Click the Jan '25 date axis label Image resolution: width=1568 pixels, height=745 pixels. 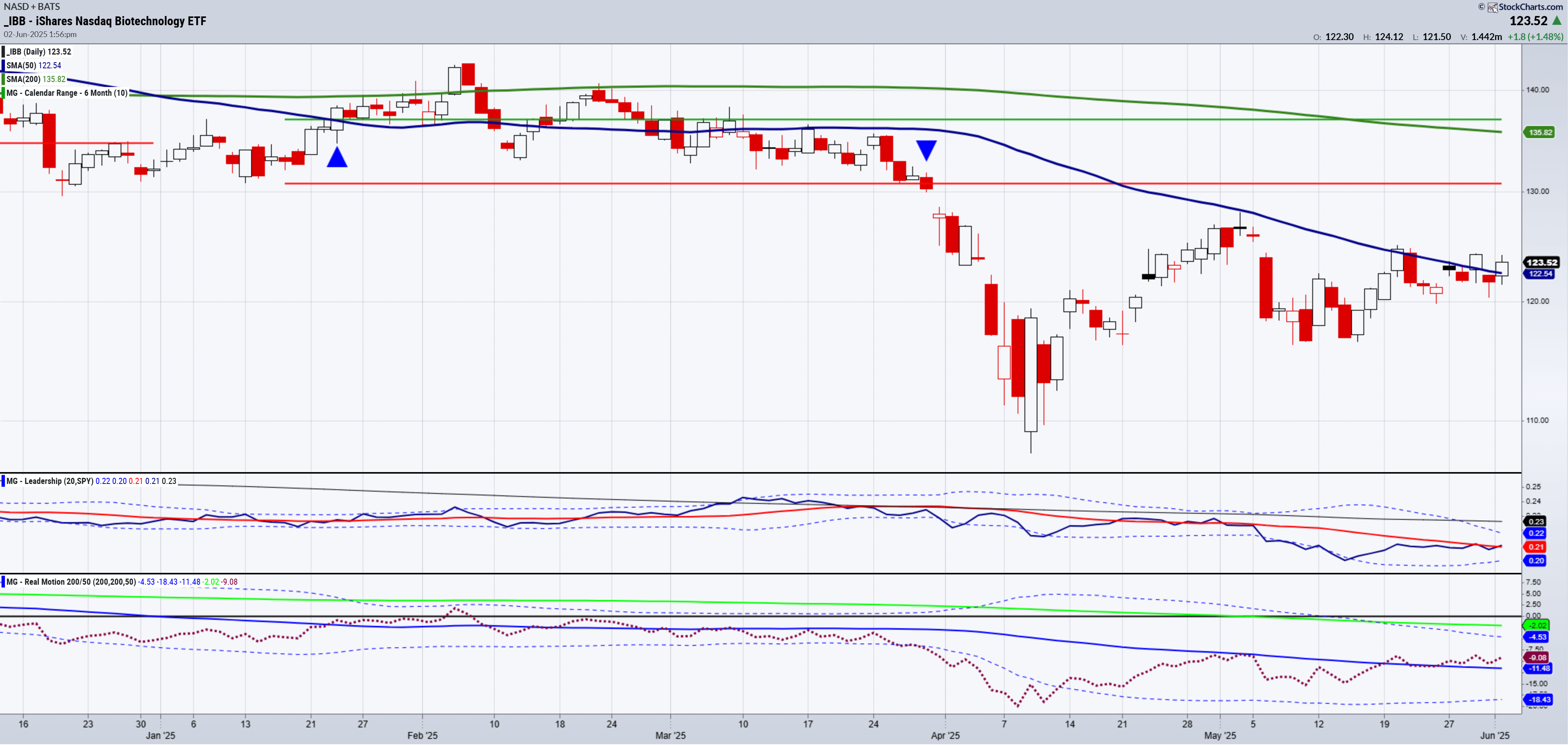pyautogui.click(x=161, y=737)
